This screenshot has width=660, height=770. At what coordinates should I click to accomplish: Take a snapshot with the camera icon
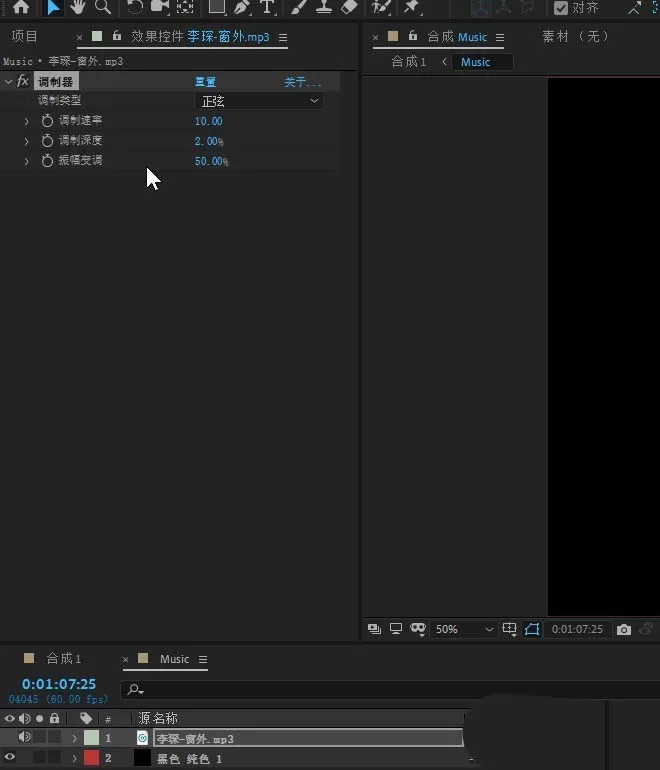tap(624, 630)
